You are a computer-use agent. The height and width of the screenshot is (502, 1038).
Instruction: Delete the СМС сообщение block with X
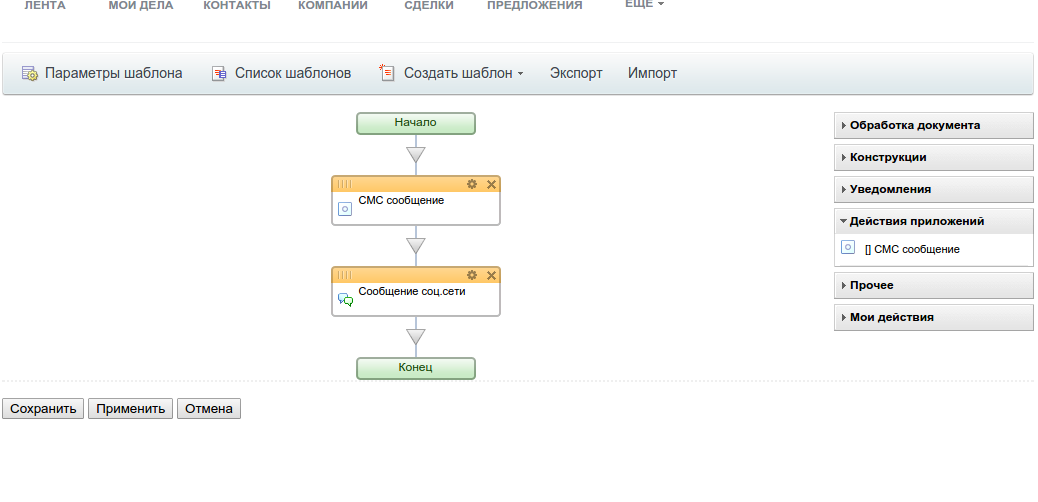tap(491, 184)
